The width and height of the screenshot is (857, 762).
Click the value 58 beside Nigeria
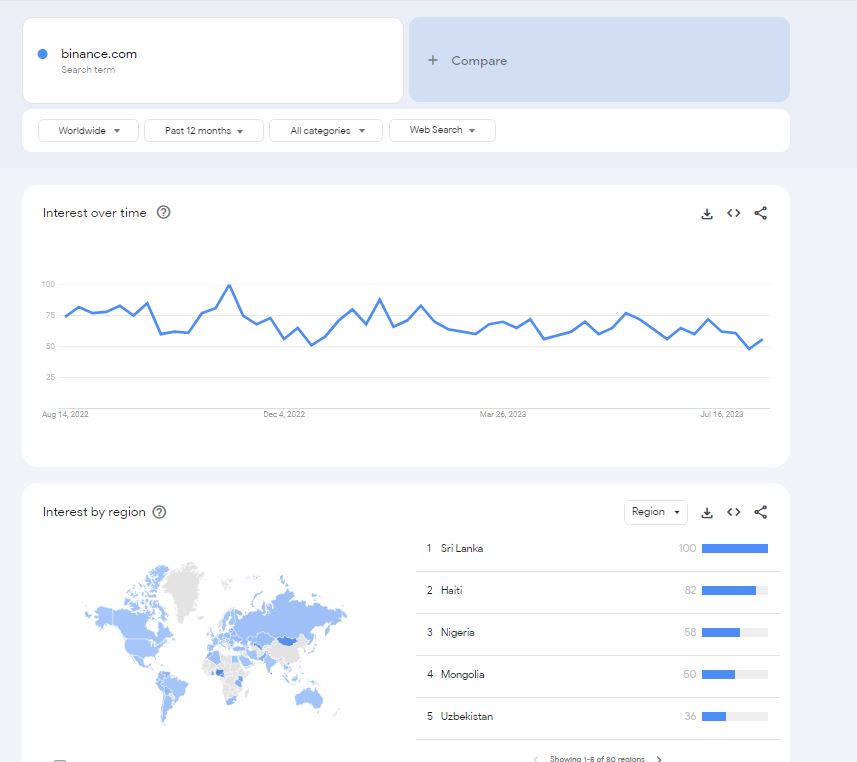point(690,632)
